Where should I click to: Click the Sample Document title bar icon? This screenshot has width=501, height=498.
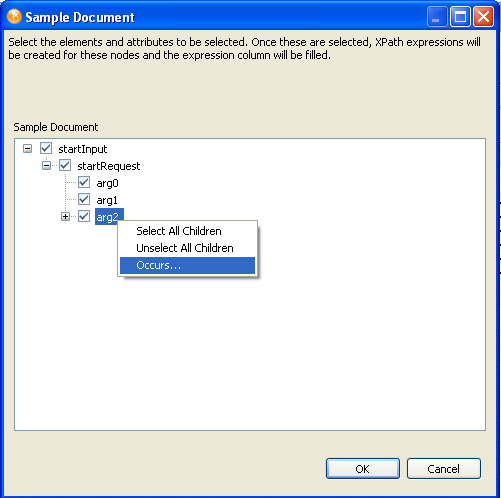coord(14,17)
